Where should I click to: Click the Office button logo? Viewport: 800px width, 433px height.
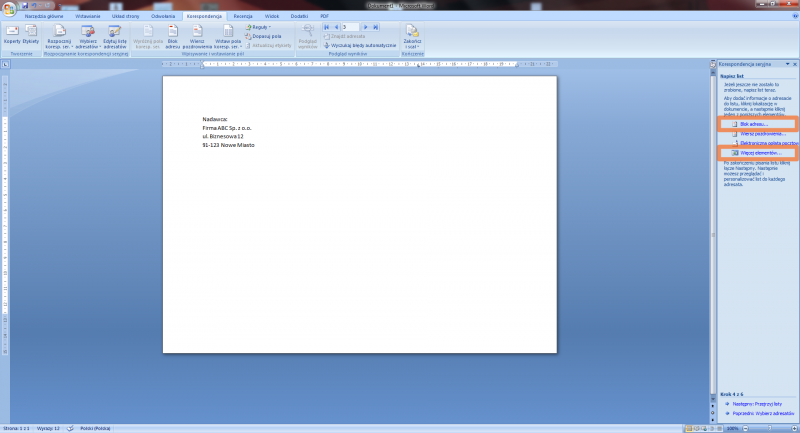(8, 8)
